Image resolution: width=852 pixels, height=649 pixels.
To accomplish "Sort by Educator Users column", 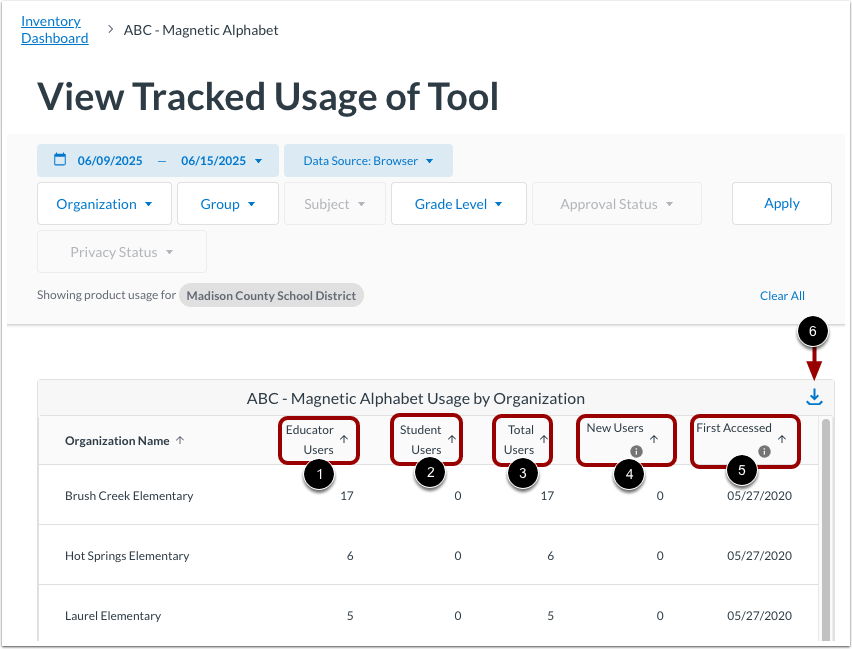I will point(342,437).
